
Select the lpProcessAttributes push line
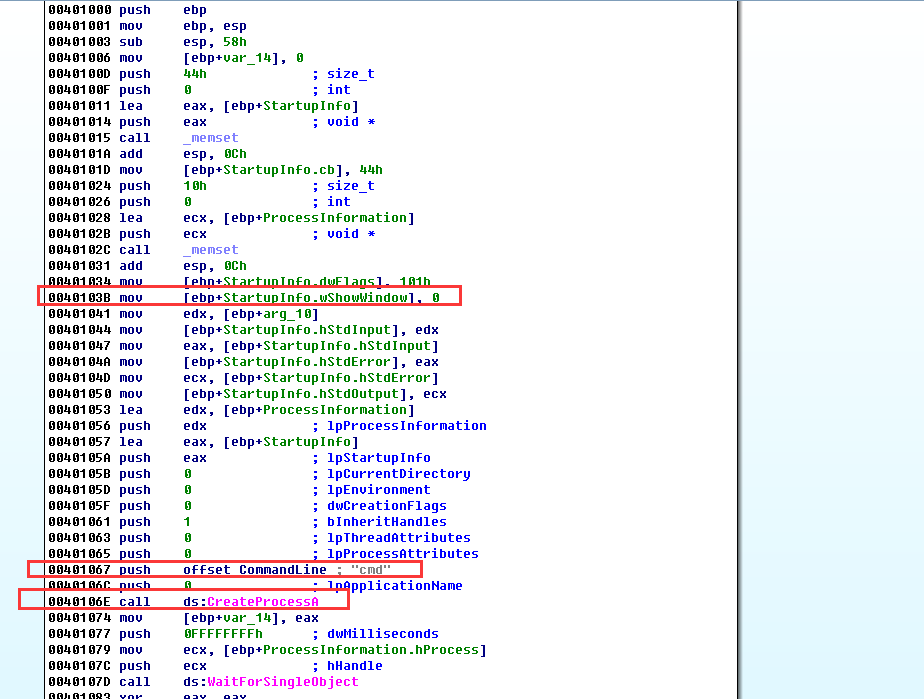pos(263,553)
